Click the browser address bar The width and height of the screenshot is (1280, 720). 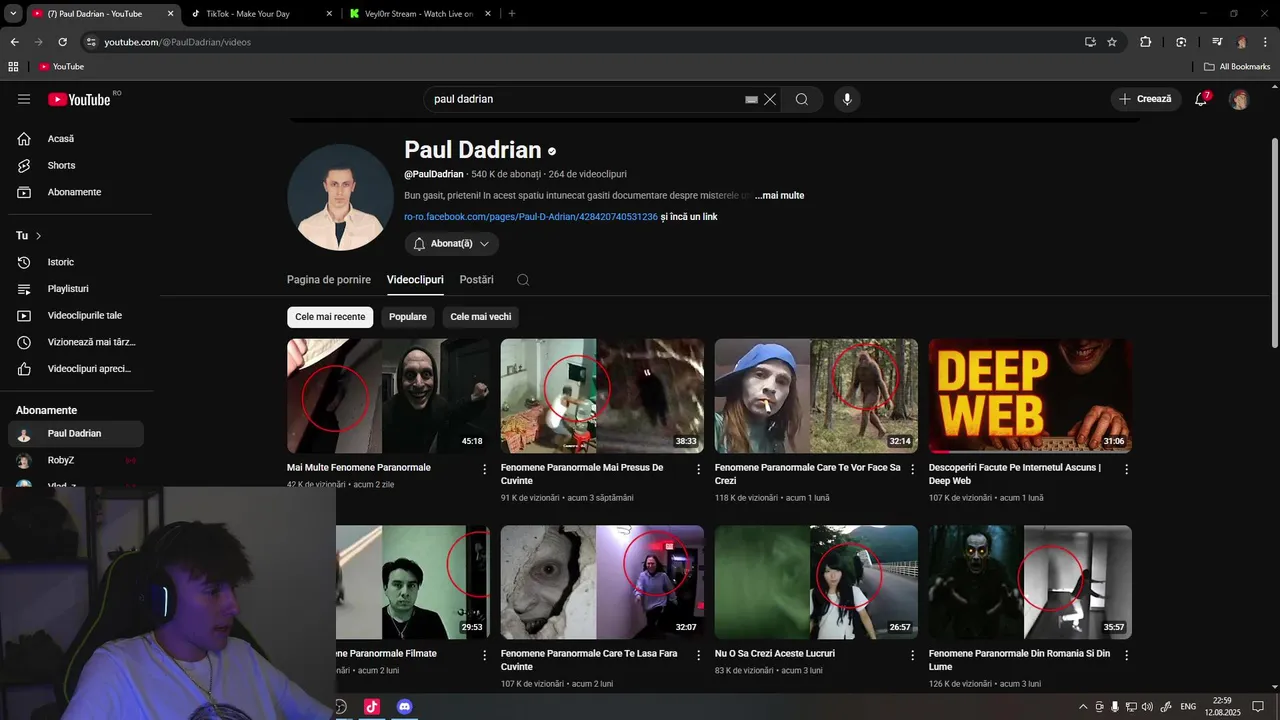tap(580, 42)
